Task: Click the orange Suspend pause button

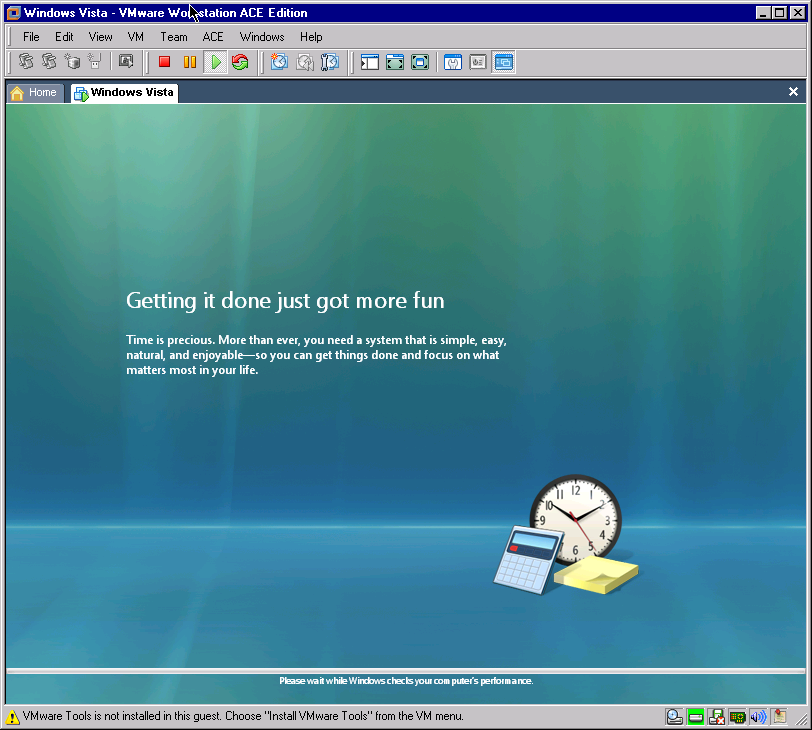Action: (x=190, y=62)
